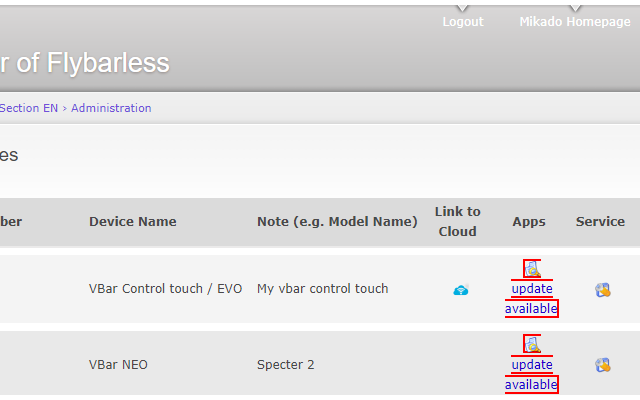Click service icon for VBar NEO
The image size is (640, 400).
click(603, 365)
